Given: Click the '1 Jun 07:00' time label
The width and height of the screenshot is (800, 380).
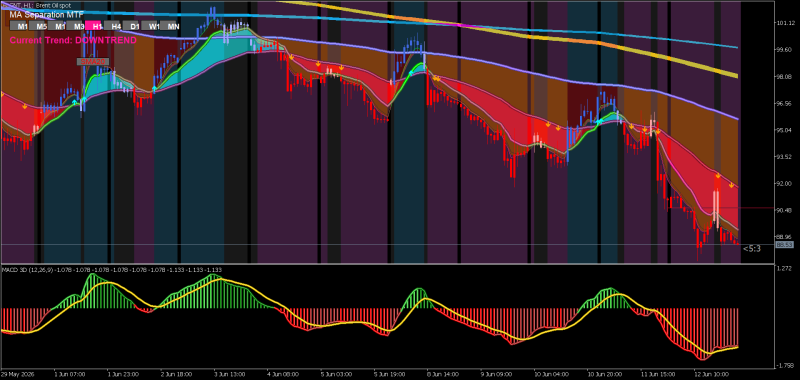Looking at the screenshot, I should point(69,374).
